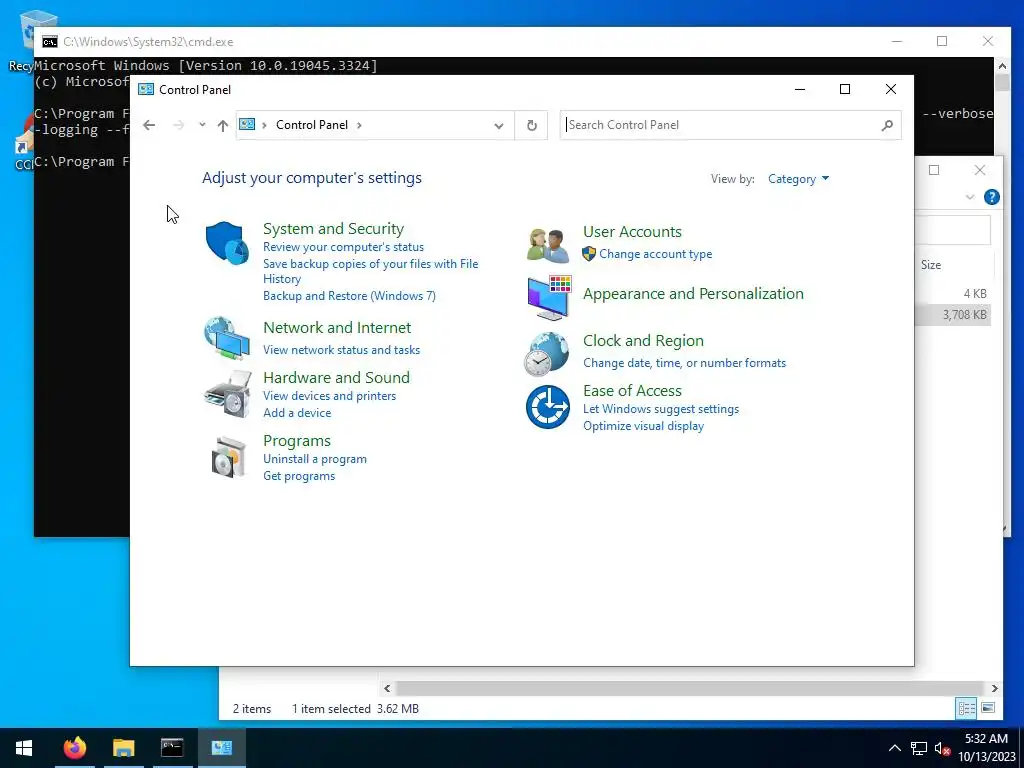Open the Windows Start menu
The width and height of the screenshot is (1024, 768).
pyautogui.click(x=24, y=748)
